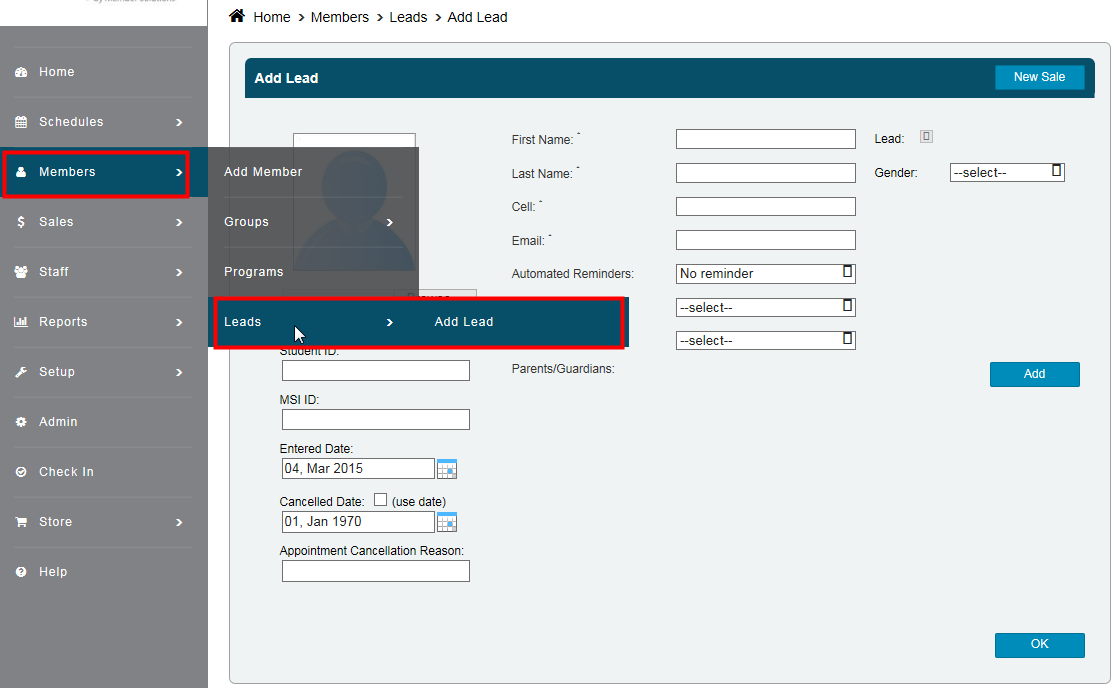Screen dimensions: 1114x688
Task: Choose Programs in the Members submenu
Action: pyautogui.click(x=254, y=272)
